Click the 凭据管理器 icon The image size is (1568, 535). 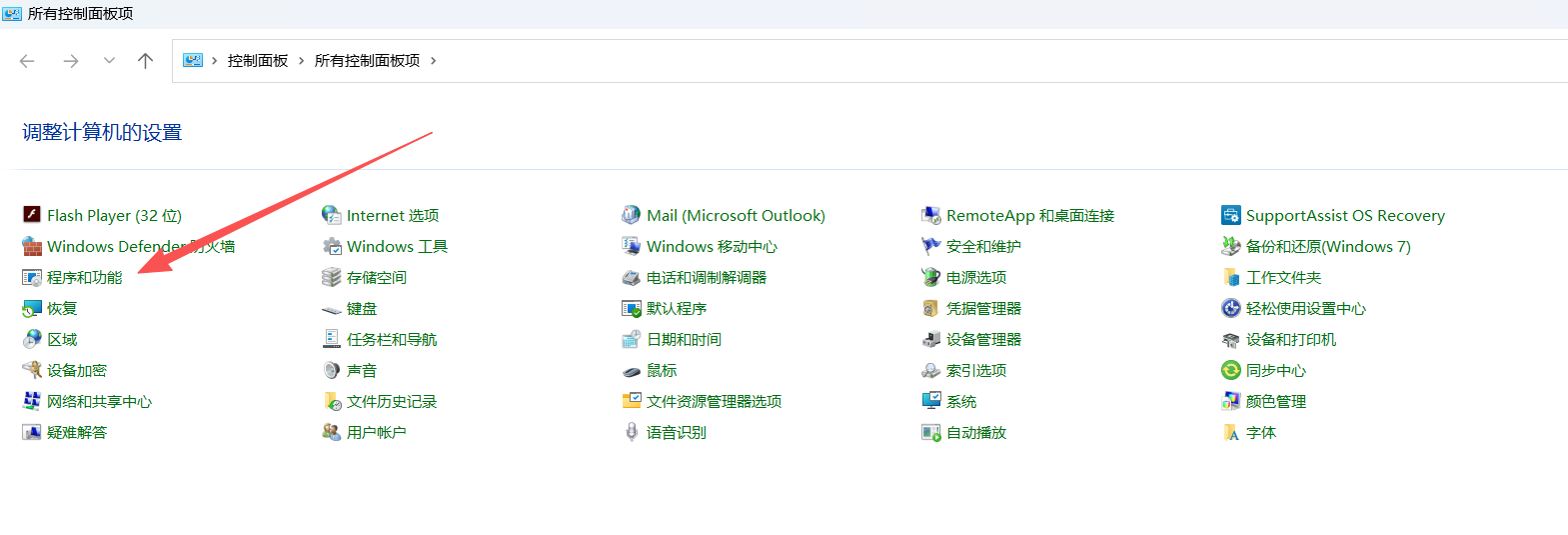(931, 308)
